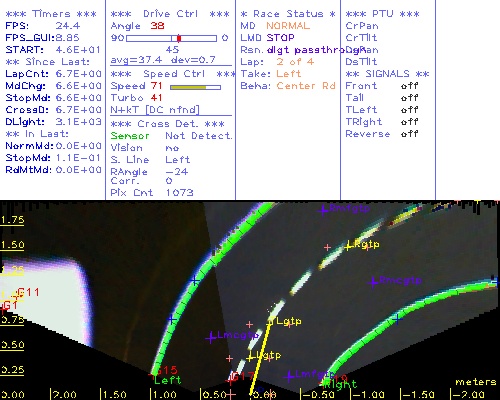The width and height of the screenshot is (500, 400).
Task: Click the red G11 marker label
Action: 29,292
